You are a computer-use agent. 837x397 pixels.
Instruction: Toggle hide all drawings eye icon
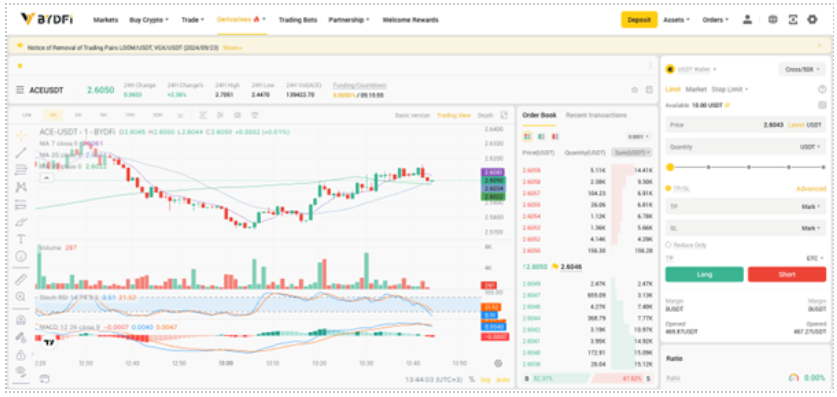pos(21,370)
